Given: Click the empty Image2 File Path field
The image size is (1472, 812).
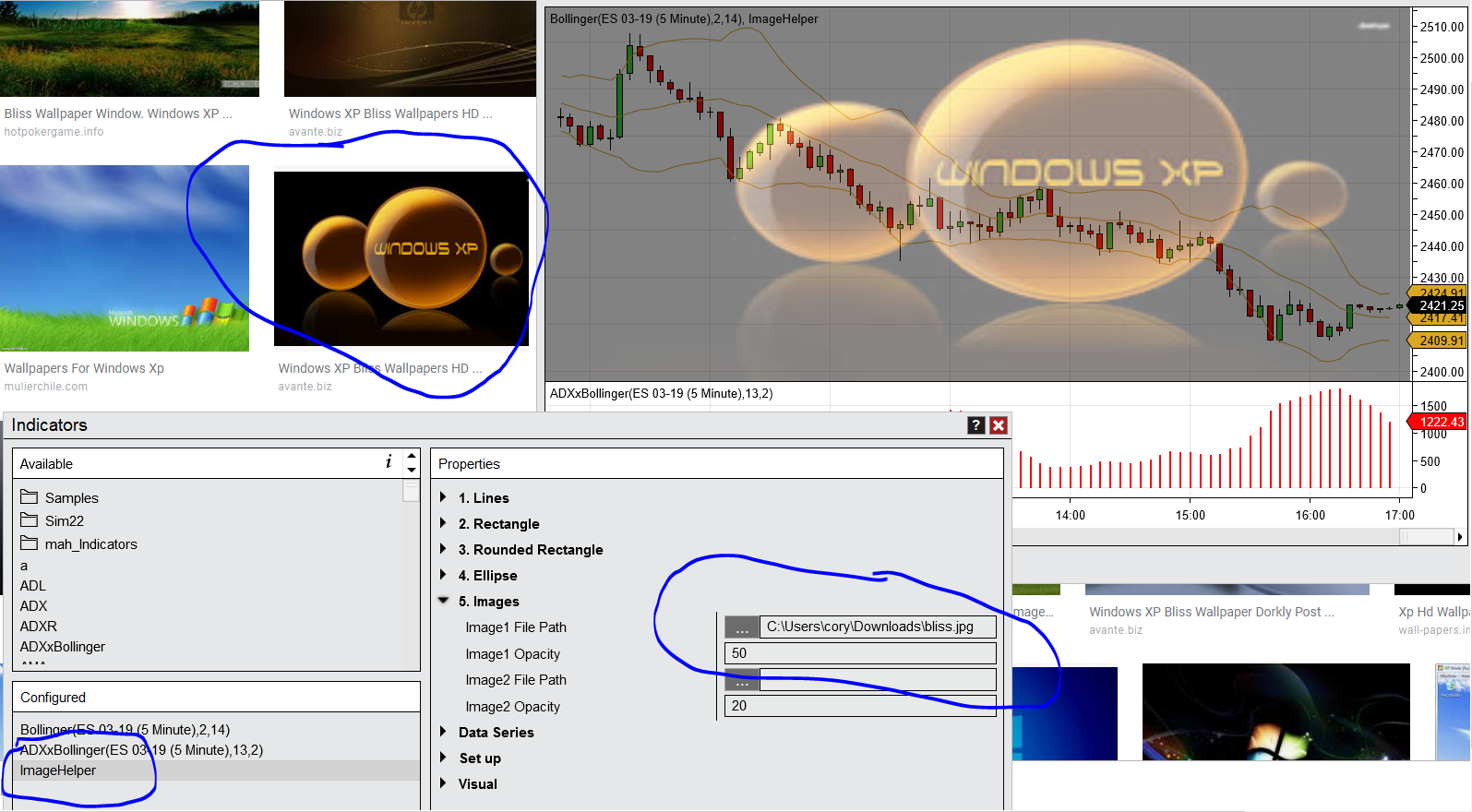Looking at the screenshot, I should tap(878, 680).
